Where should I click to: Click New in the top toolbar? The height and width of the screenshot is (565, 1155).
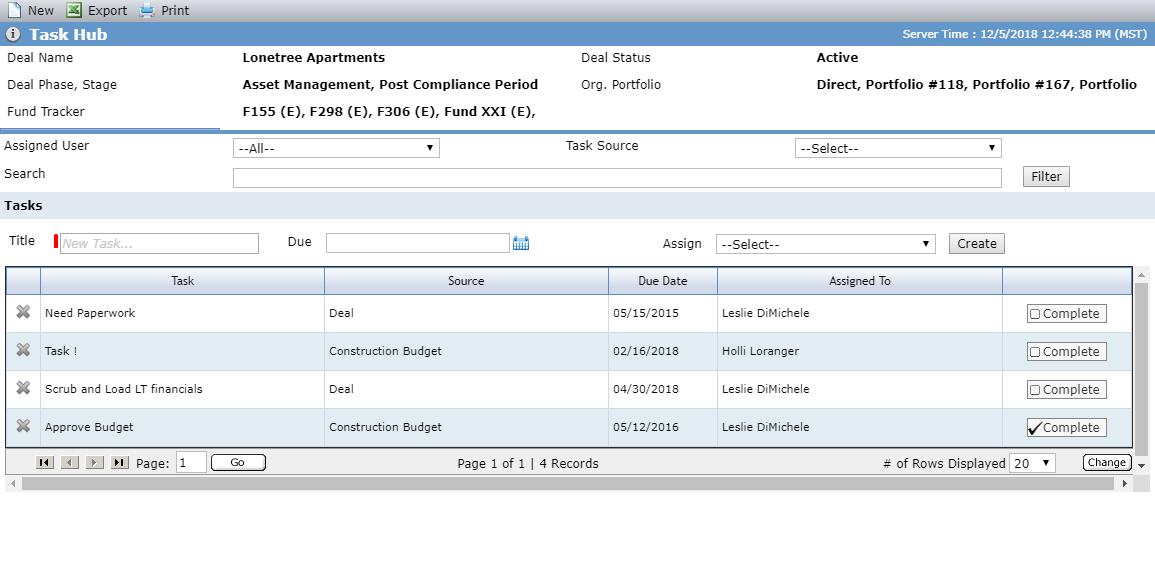[30, 10]
